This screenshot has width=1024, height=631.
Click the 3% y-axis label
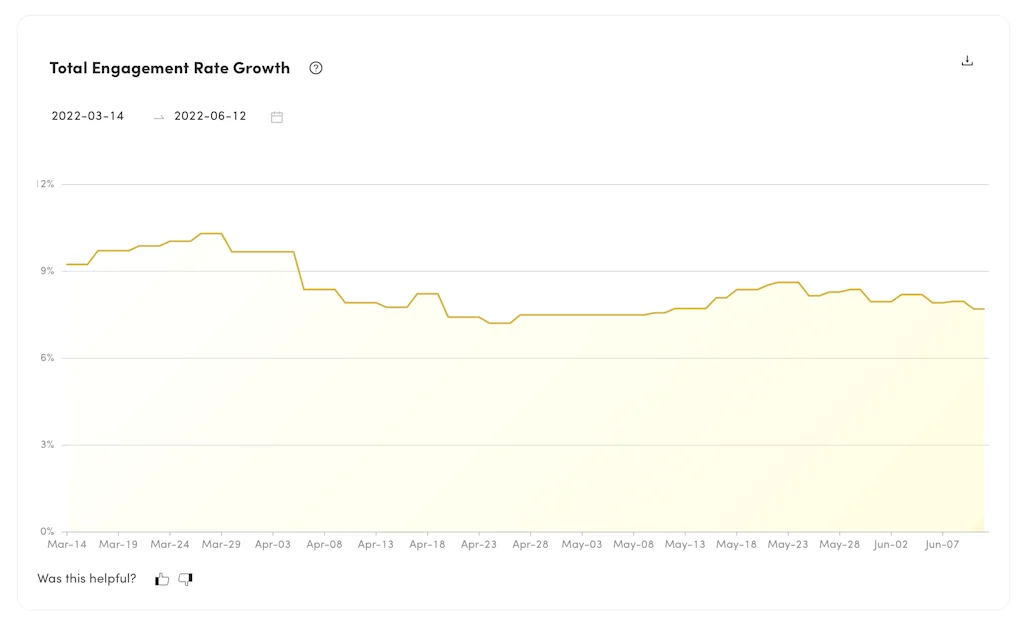pos(47,445)
